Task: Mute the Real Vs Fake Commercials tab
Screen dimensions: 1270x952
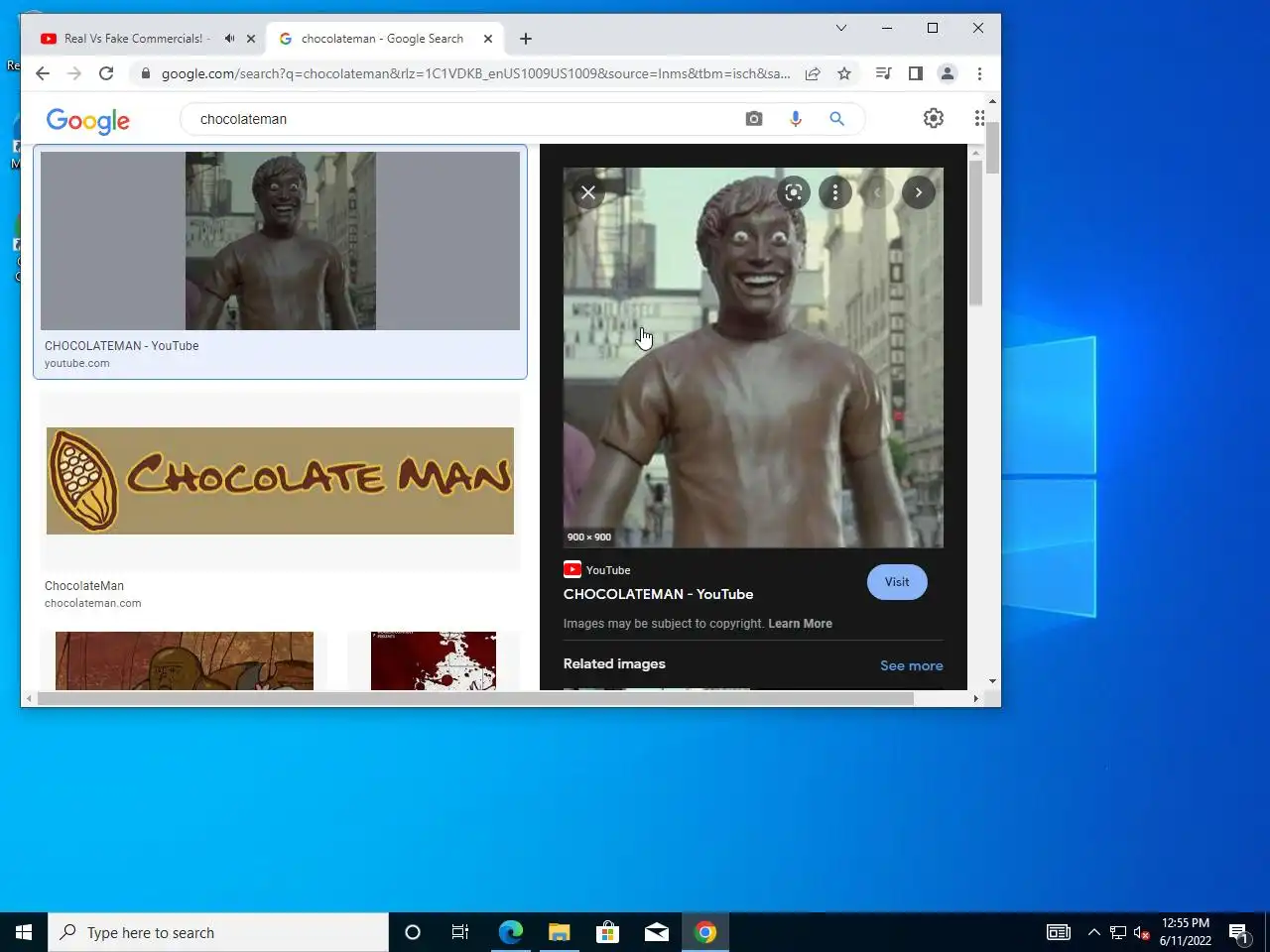Action: [x=230, y=39]
